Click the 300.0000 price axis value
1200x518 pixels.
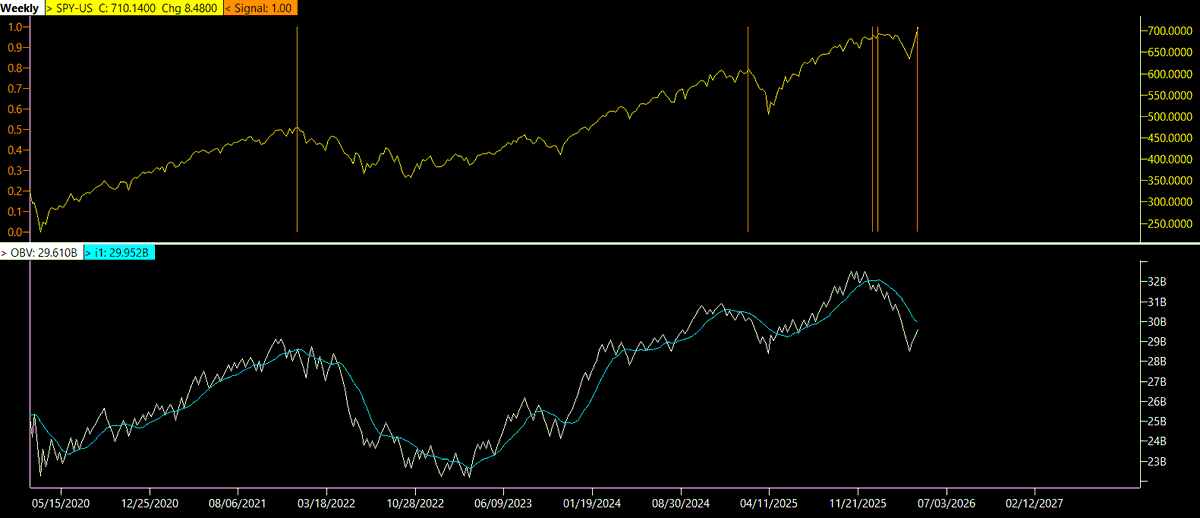click(1168, 202)
